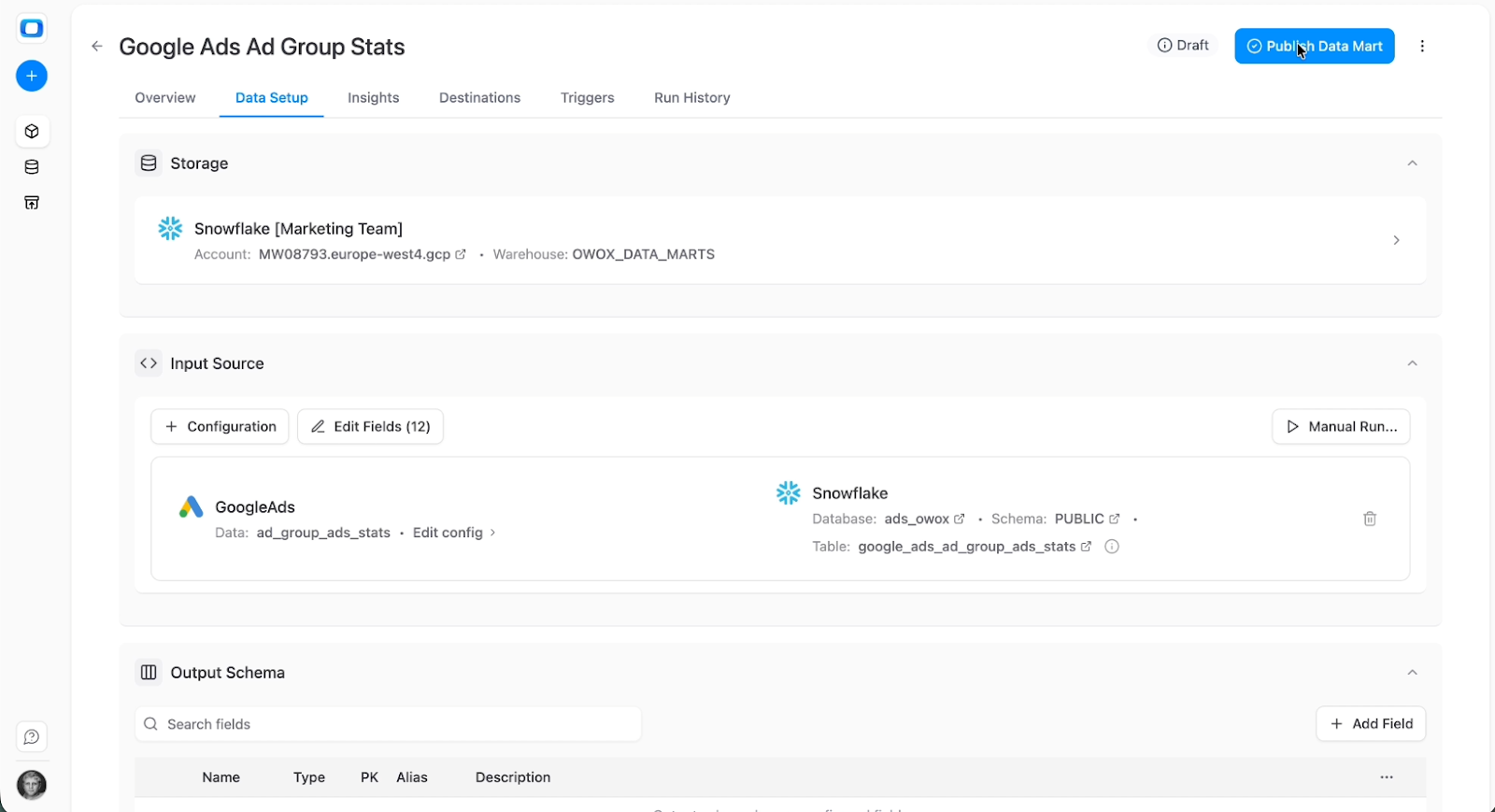The height and width of the screenshot is (812, 1495).
Task: Open external link next to account MW08793
Action: pos(461,254)
